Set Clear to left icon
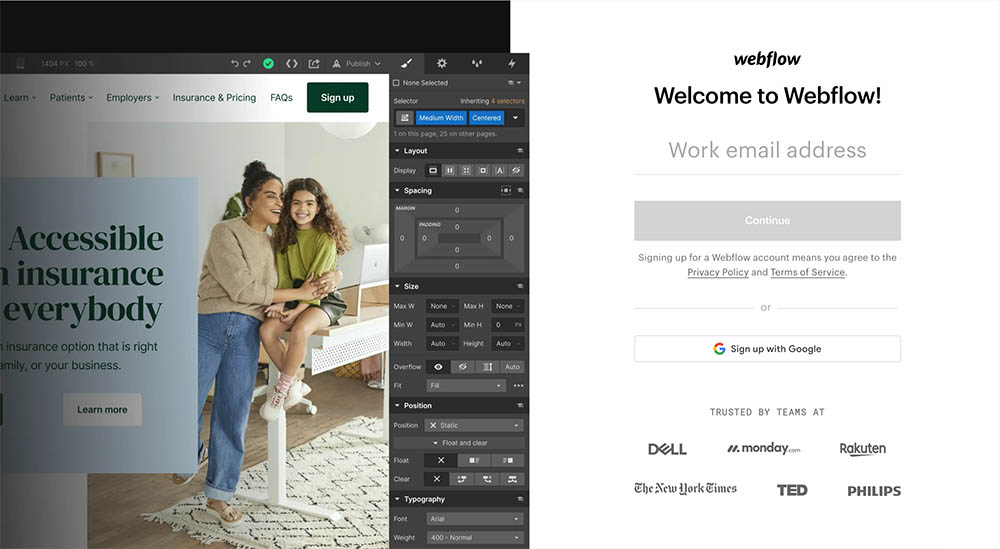The width and height of the screenshot is (1000, 549). pos(462,479)
